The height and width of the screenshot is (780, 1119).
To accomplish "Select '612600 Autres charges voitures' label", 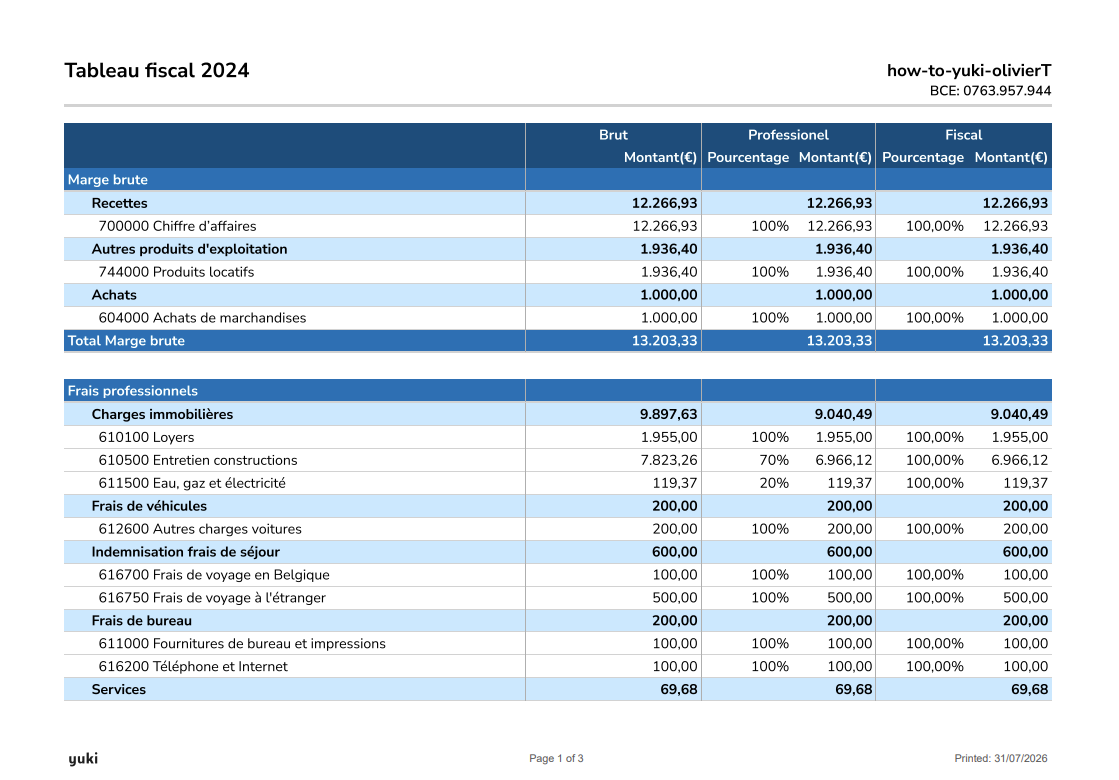I will pyautogui.click(x=200, y=529).
